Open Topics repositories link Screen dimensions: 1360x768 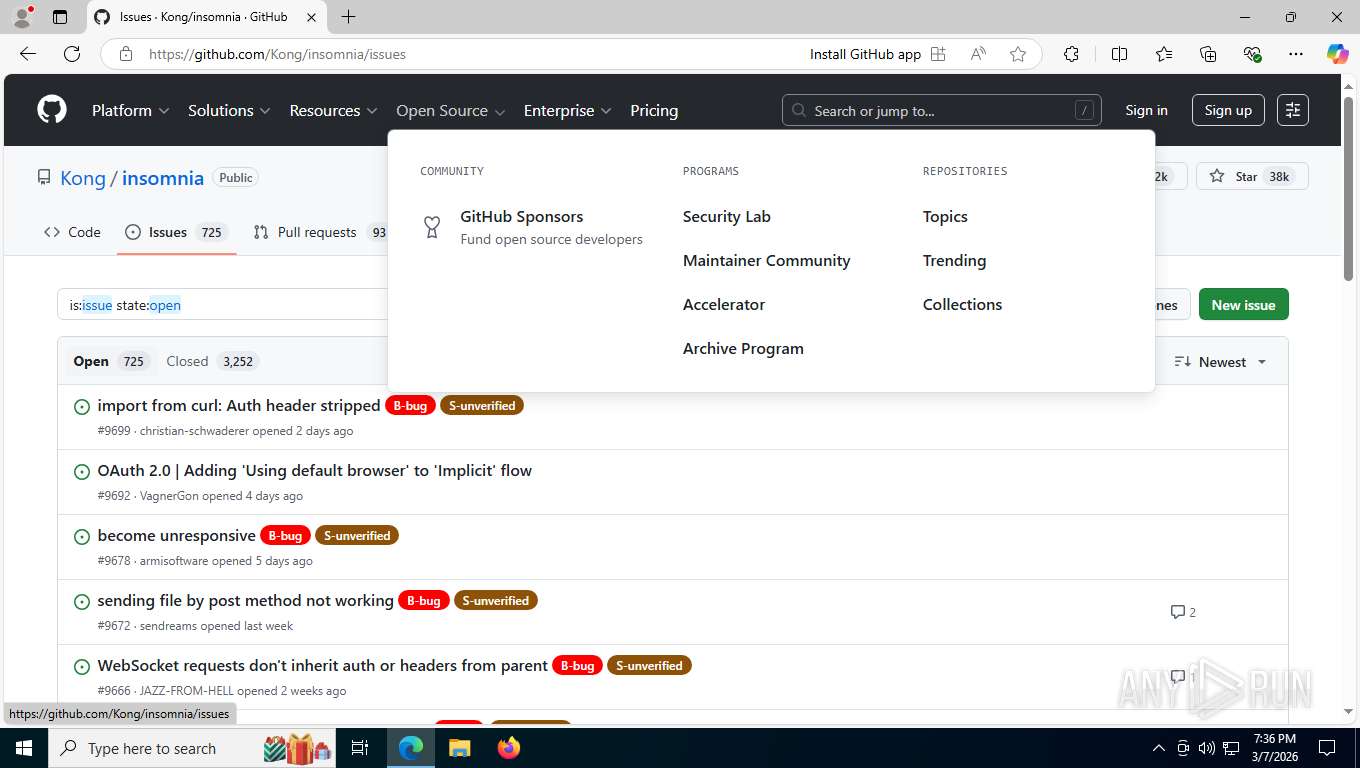pyautogui.click(x=945, y=216)
